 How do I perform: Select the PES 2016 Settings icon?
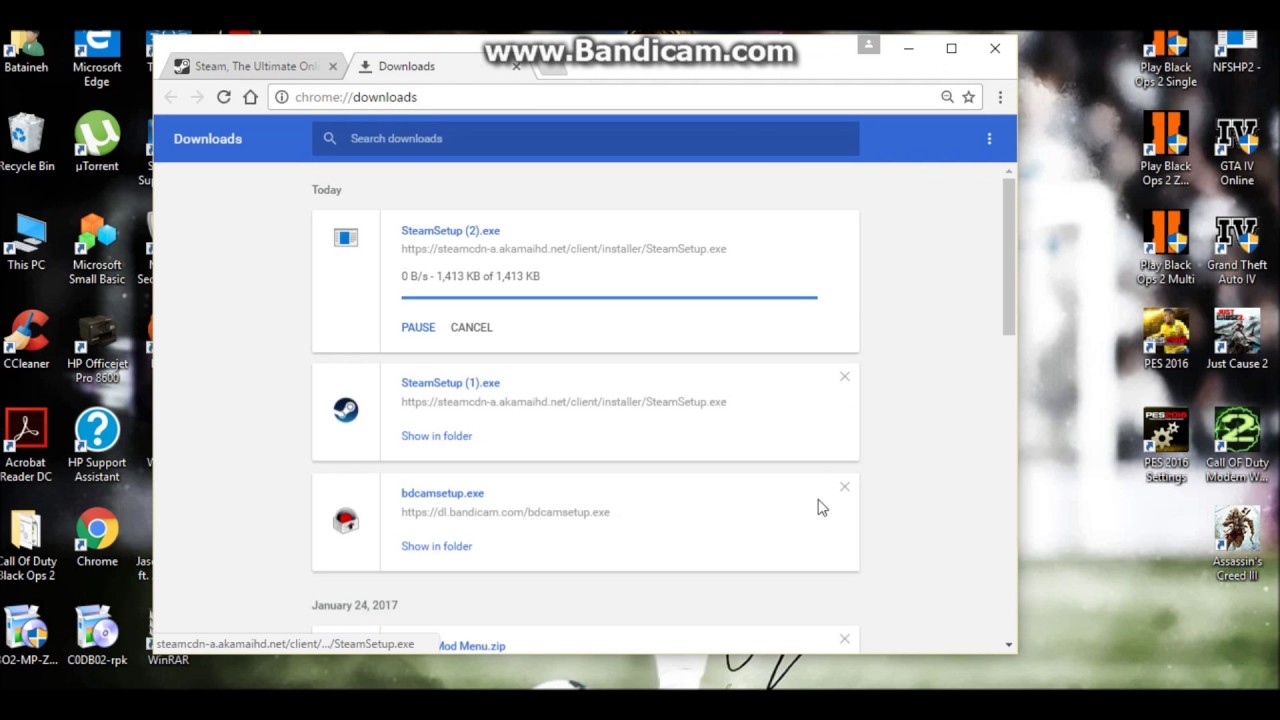pyautogui.click(x=1166, y=445)
